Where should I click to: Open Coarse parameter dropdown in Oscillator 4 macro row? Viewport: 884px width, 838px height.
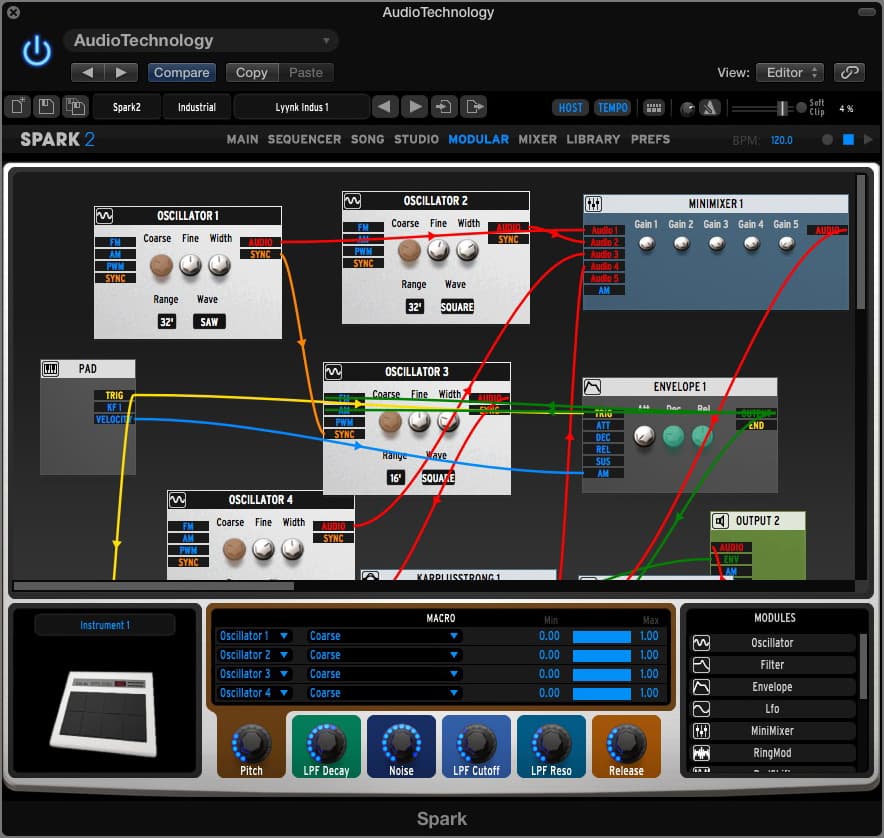[x=383, y=693]
